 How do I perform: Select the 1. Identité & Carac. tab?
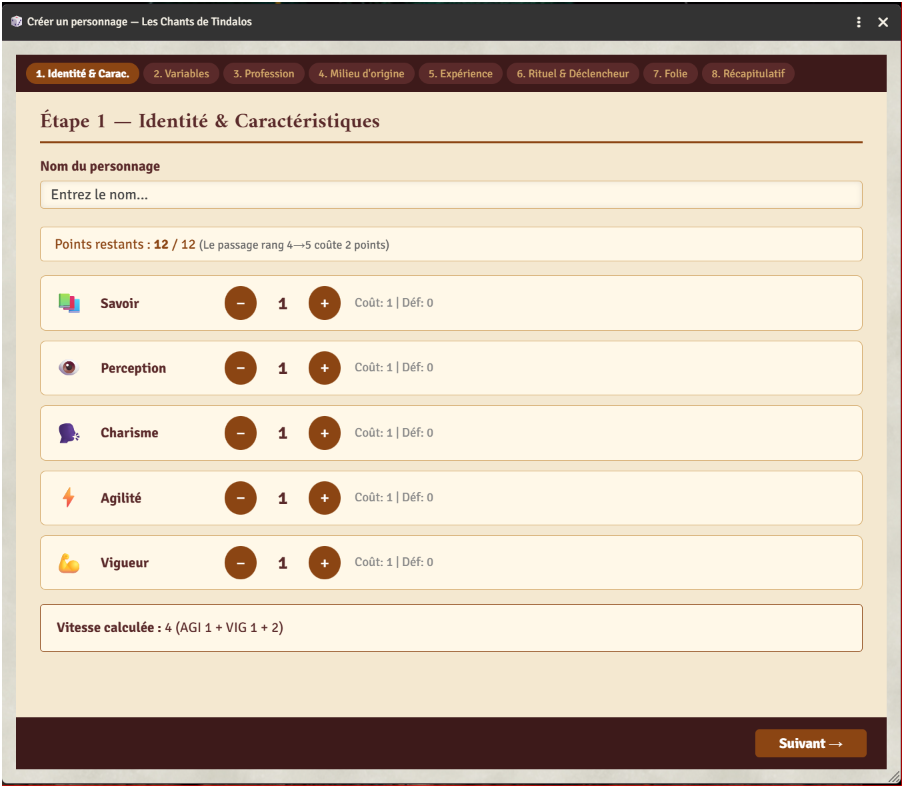pos(82,73)
